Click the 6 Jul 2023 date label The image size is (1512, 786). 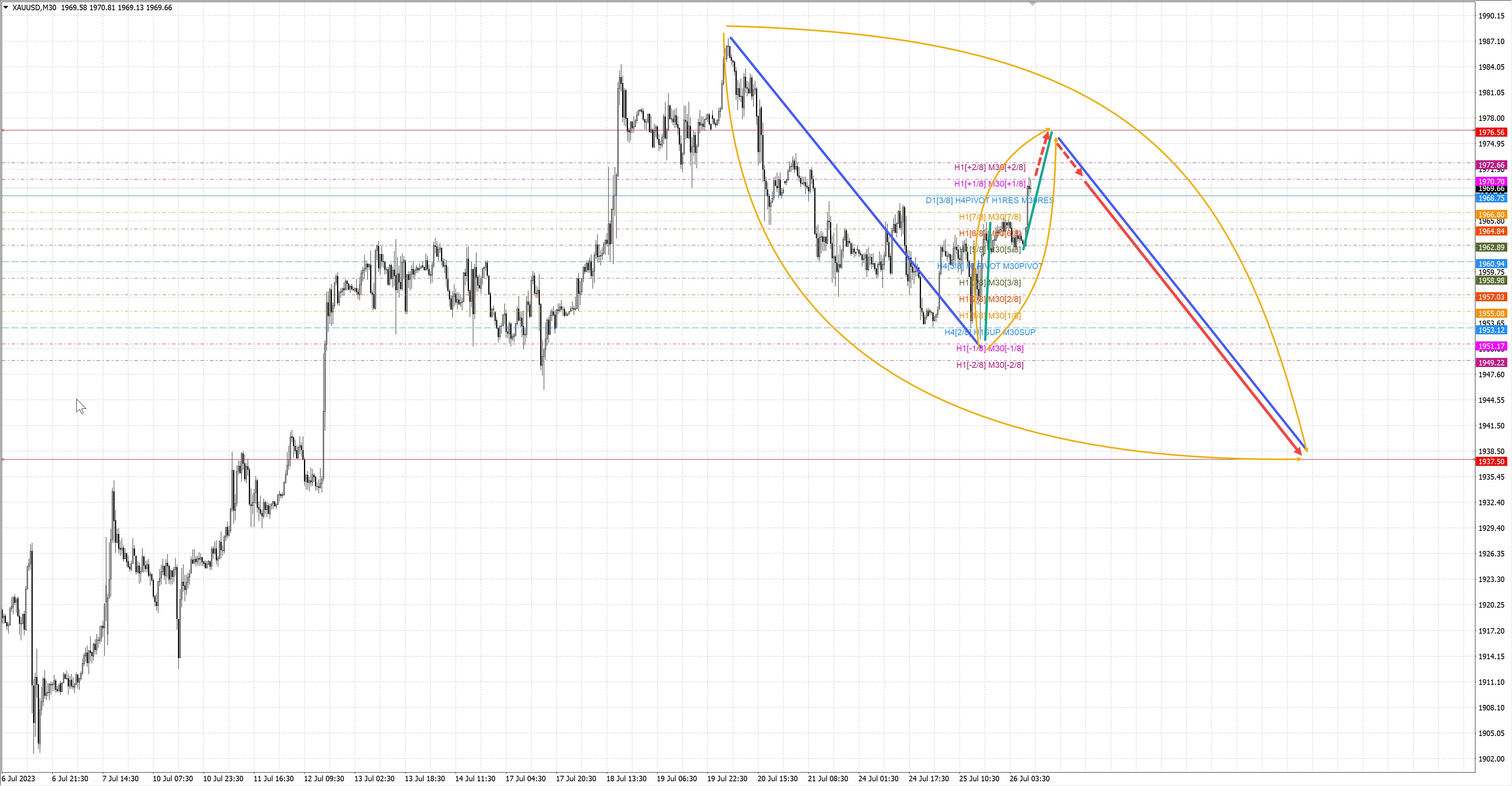[x=18, y=779]
